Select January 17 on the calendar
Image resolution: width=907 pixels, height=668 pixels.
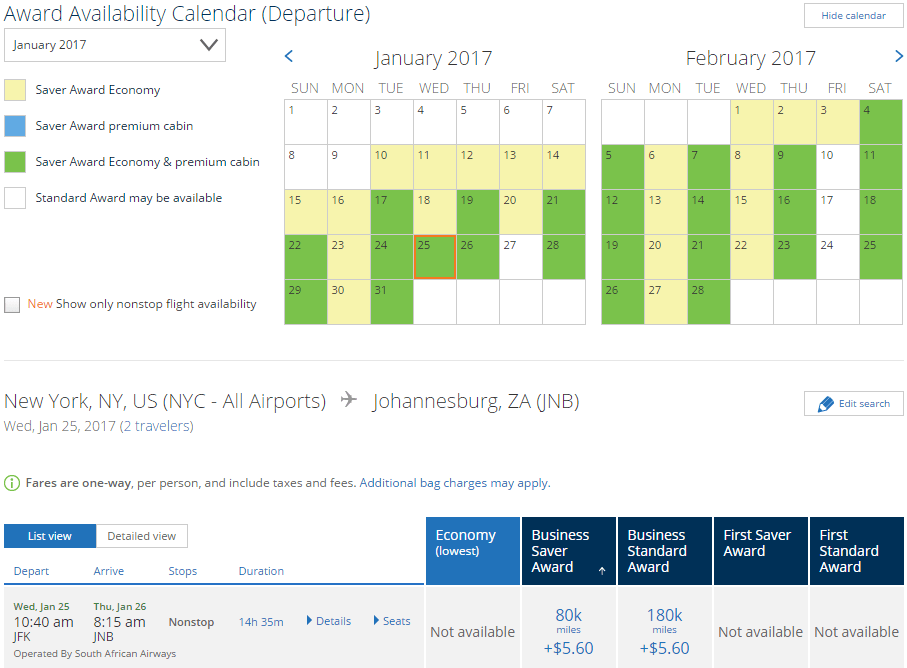pyautogui.click(x=392, y=212)
